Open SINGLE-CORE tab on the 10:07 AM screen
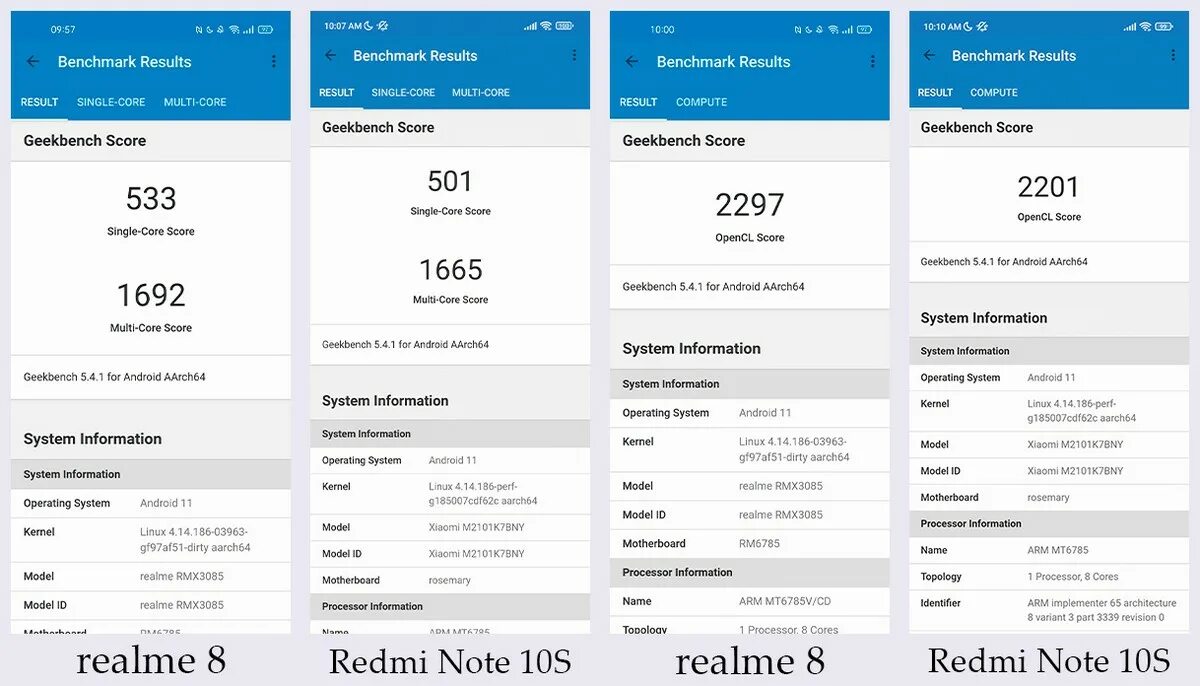 [x=403, y=93]
